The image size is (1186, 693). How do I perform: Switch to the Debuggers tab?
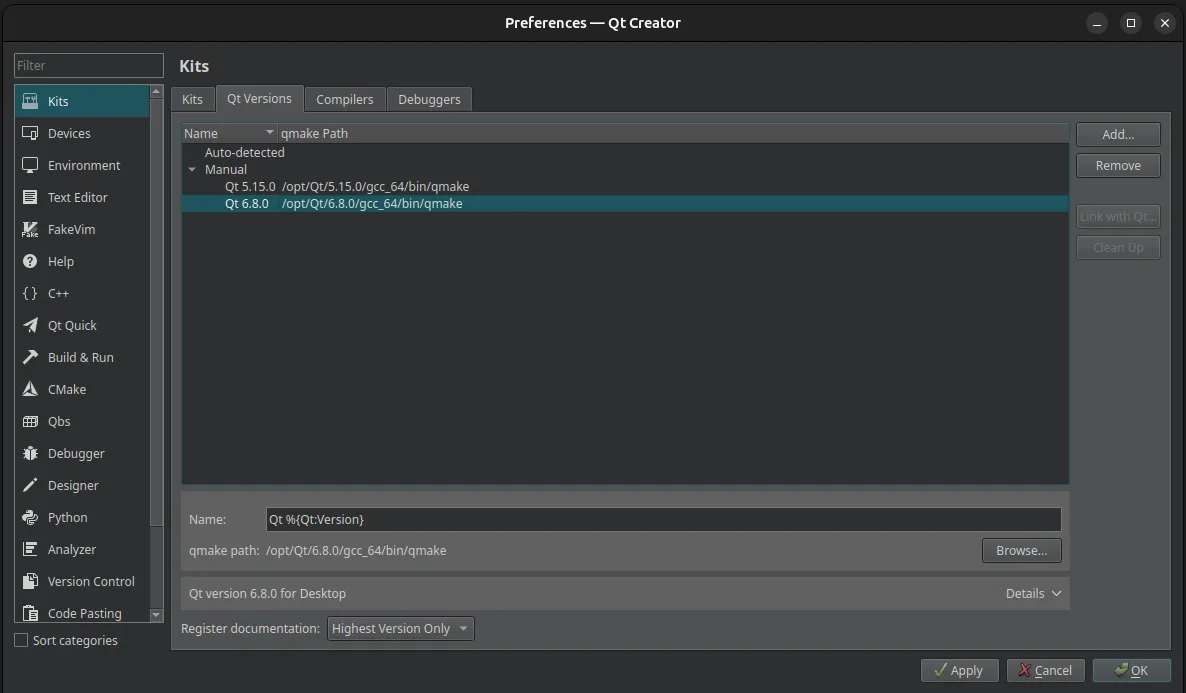tap(428, 99)
